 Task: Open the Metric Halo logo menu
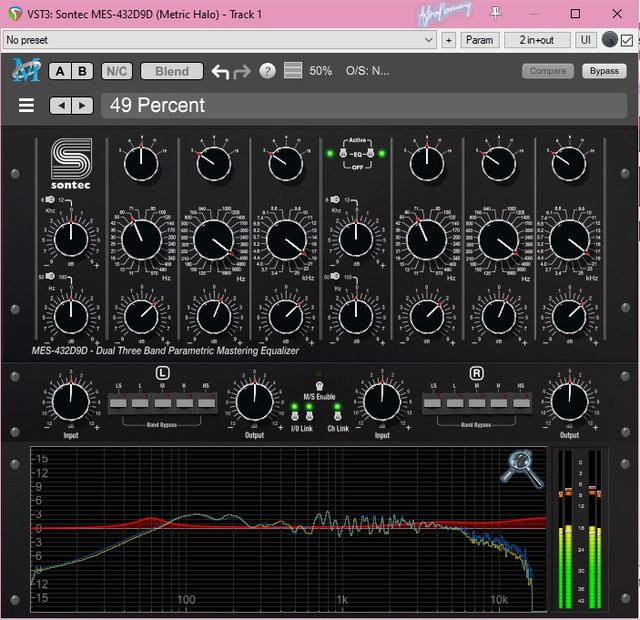coord(26,71)
